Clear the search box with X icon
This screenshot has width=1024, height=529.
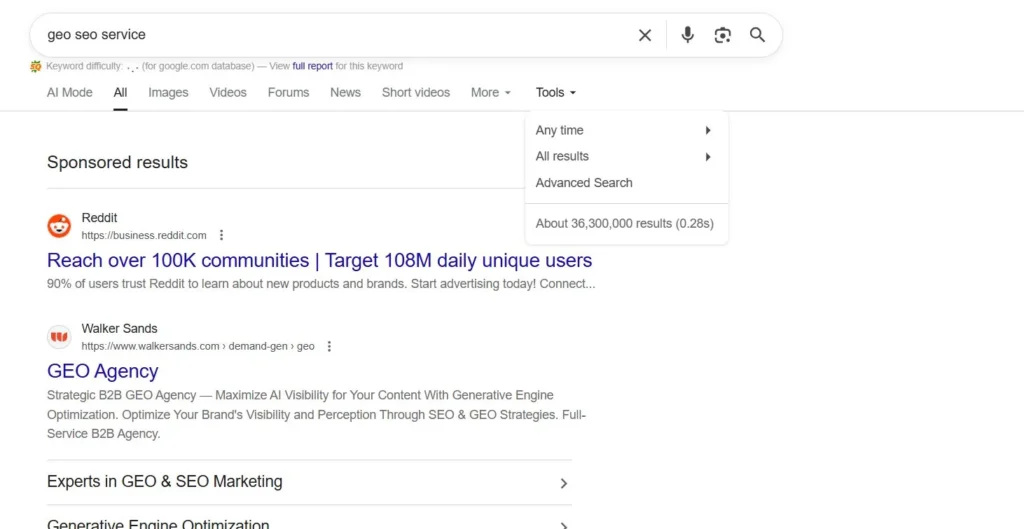coord(645,35)
